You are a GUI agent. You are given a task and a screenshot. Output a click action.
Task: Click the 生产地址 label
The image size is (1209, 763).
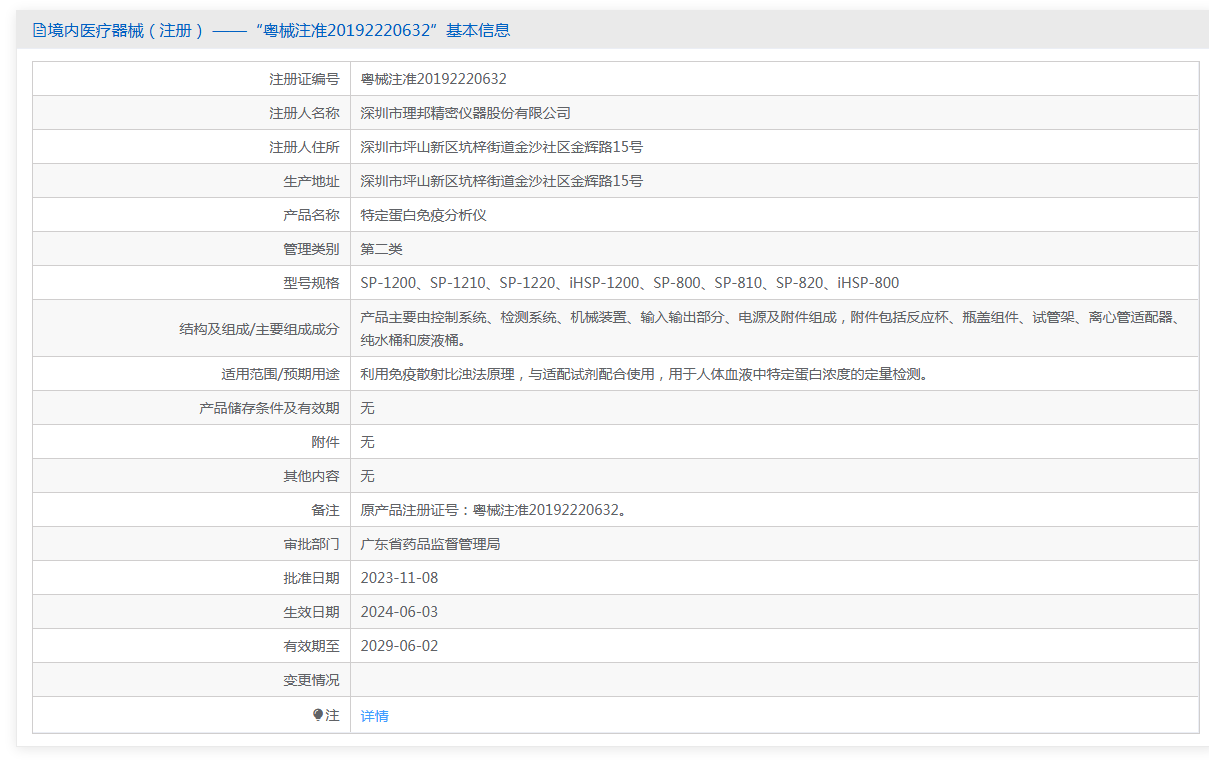[x=311, y=181]
